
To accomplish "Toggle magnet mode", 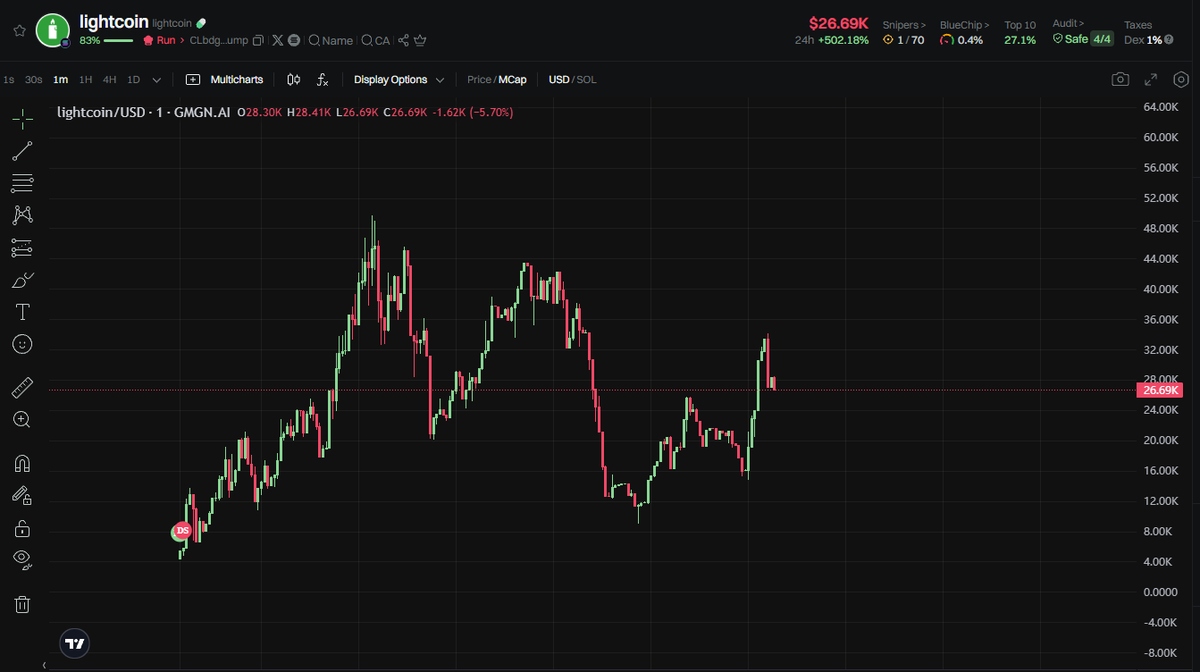I will (22, 463).
